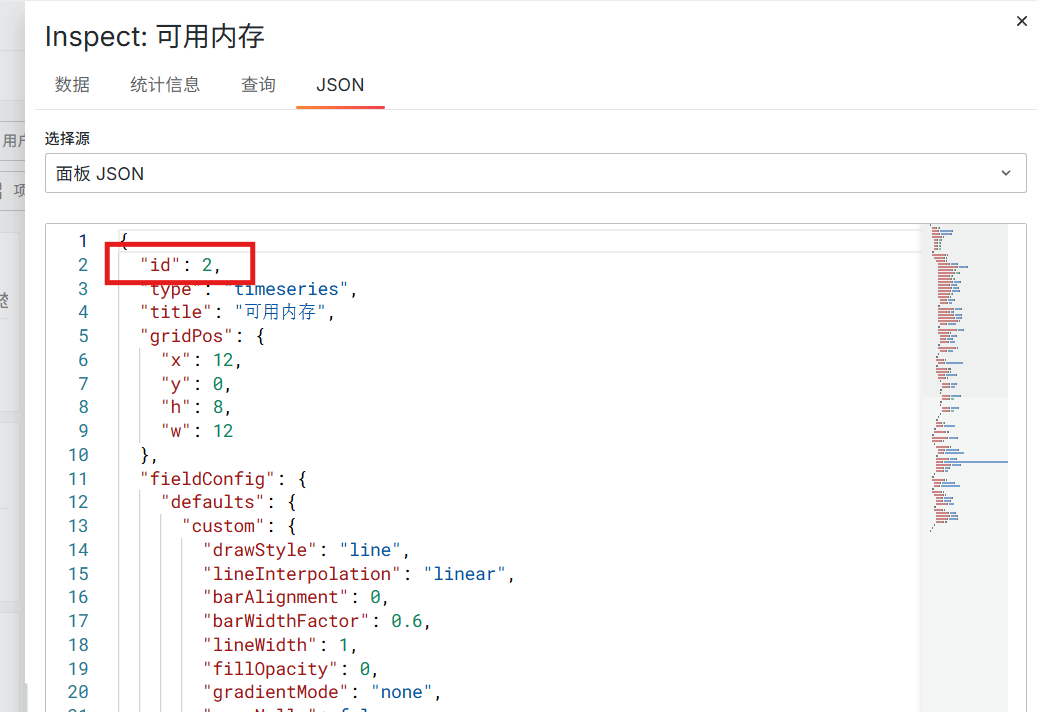Screen dimensions: 1037x712
Task: Click the barWidthFactor value 0.6
Action: click(x=408, y=621)
